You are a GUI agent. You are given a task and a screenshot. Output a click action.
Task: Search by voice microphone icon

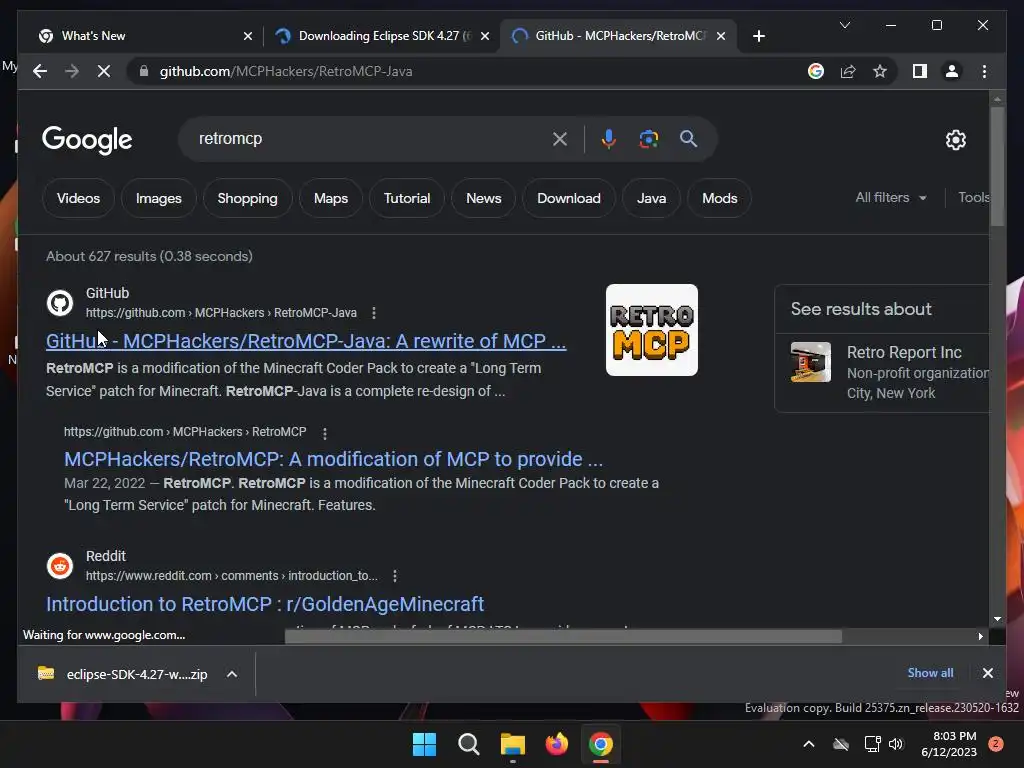click(x=609, y=139)
